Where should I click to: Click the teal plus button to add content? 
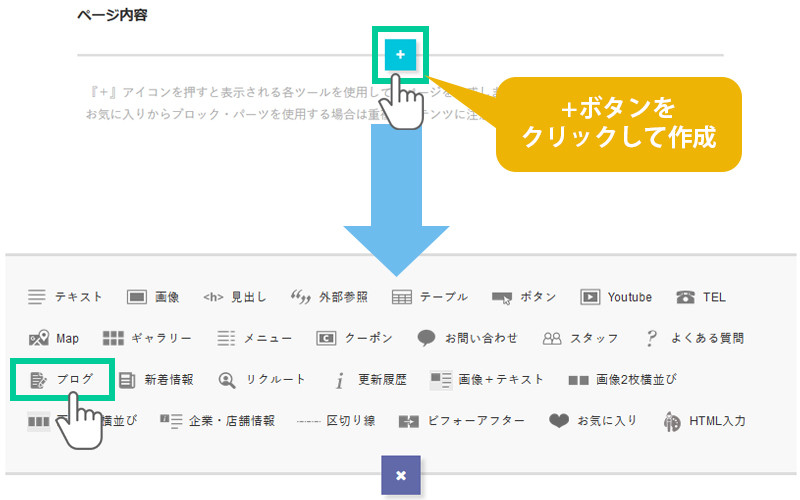pyautogui.click(x=400, y=55)
